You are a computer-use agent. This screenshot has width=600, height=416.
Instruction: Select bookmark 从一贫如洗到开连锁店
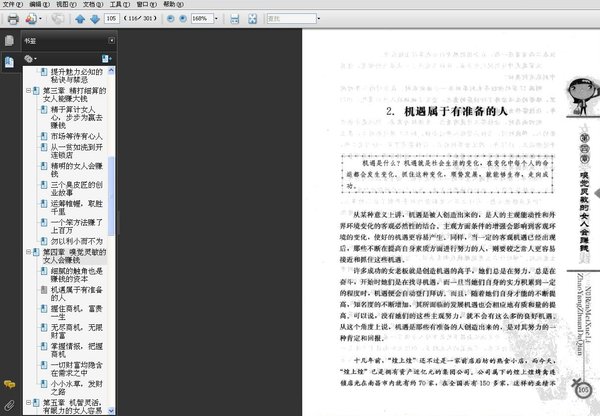[x=77, y=151]
